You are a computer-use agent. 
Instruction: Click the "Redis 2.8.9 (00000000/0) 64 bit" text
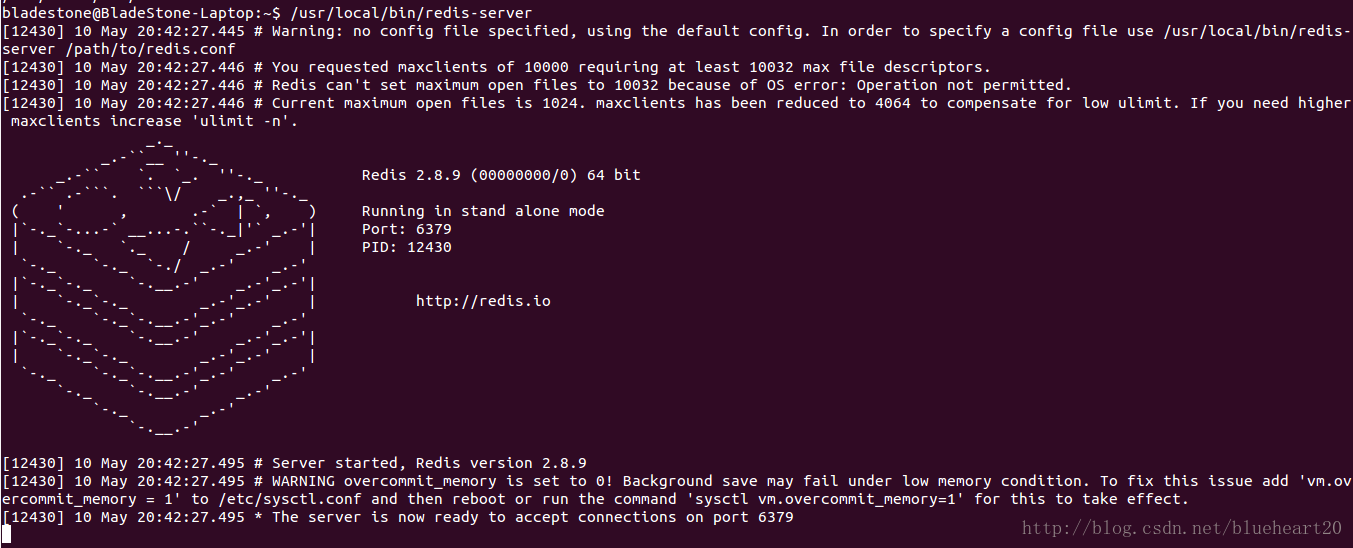tap(501, 175)
